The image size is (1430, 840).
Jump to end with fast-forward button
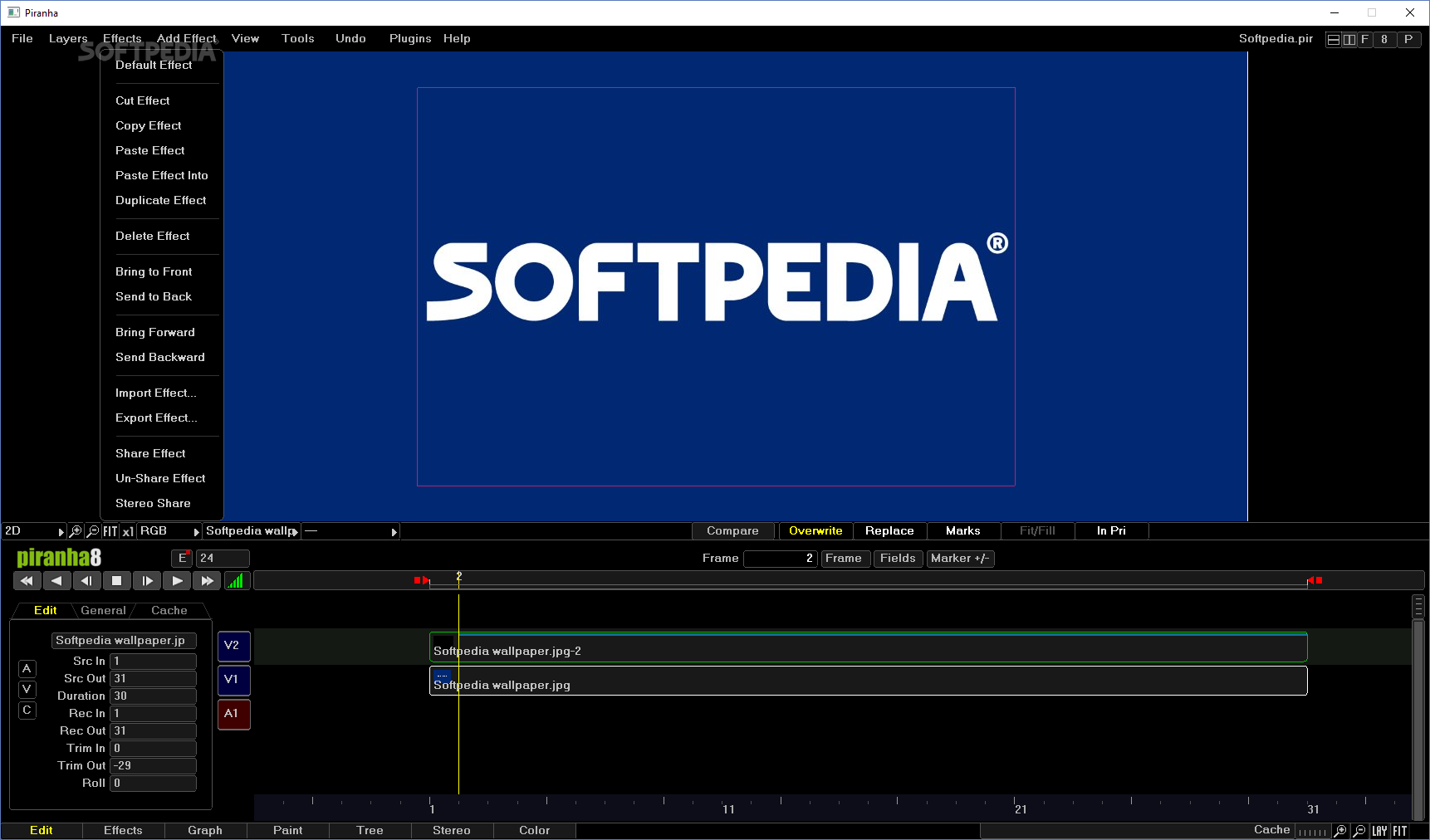click(207, 581)
